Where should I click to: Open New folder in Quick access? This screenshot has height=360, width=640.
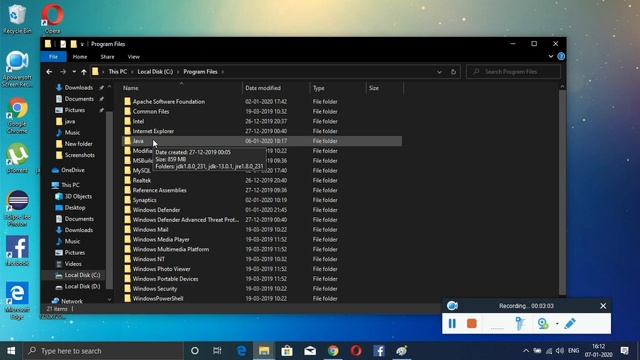point(78,144)
